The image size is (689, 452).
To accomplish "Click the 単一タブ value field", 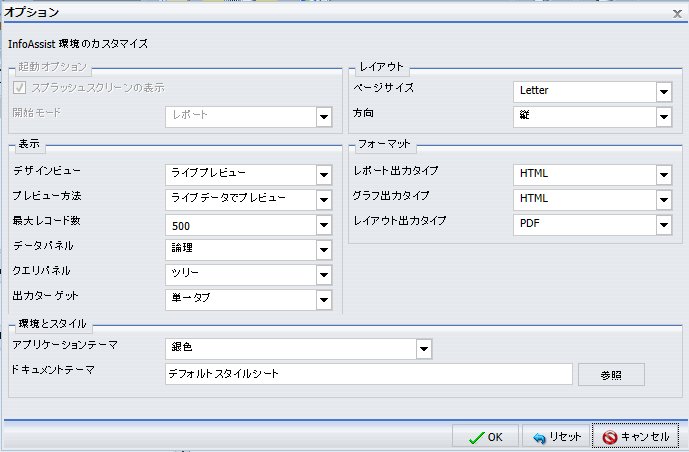I will point(241,300).
